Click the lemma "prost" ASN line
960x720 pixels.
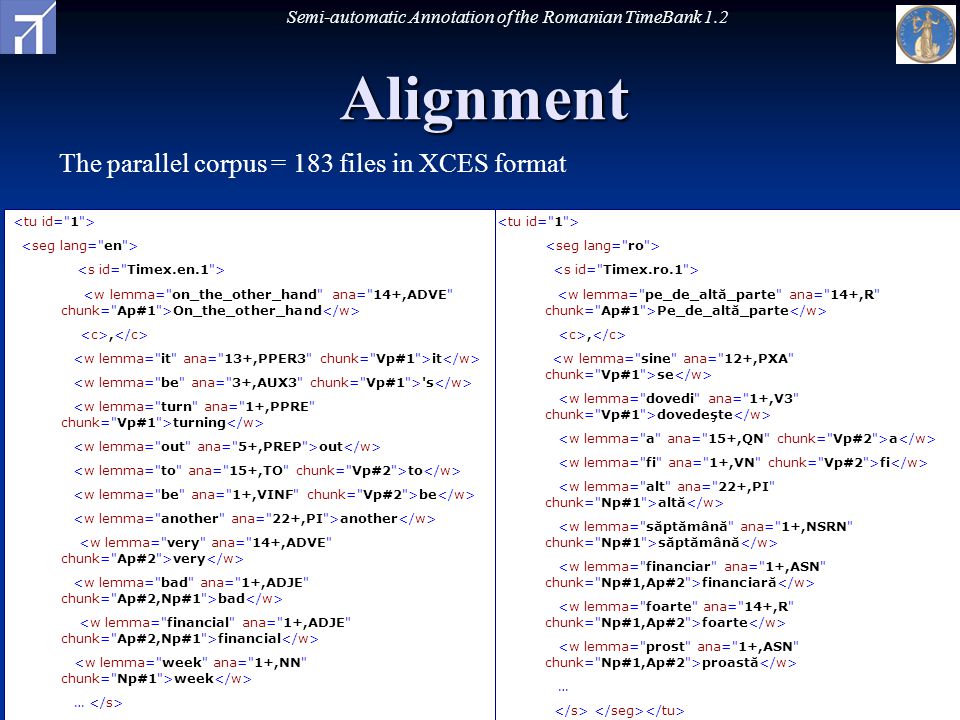coord(679,647)
